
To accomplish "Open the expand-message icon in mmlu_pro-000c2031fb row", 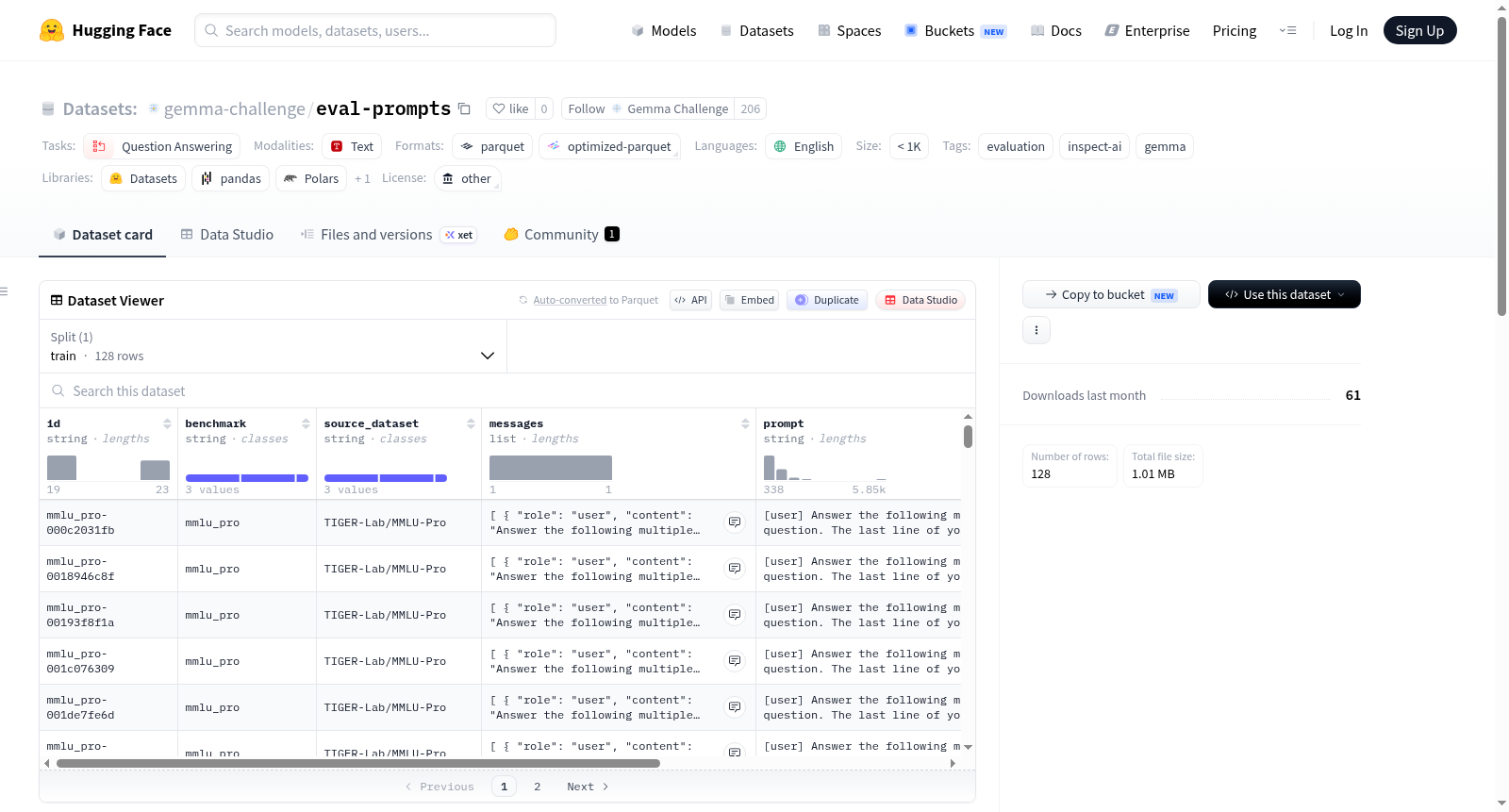I will click(735, 522).
